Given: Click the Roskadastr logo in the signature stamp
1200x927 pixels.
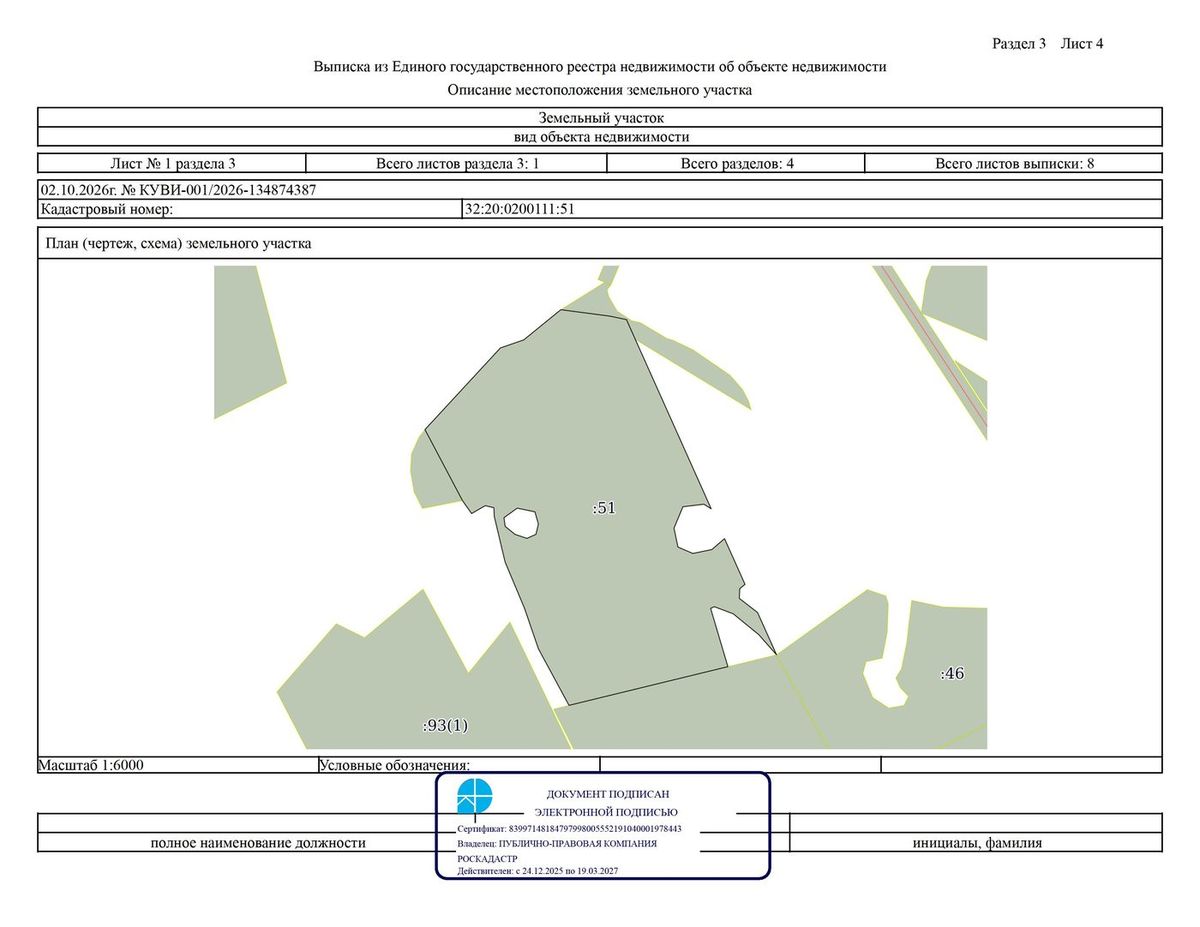Looking at the screenshot, I should pyautogui.click(x=475, y=797).
